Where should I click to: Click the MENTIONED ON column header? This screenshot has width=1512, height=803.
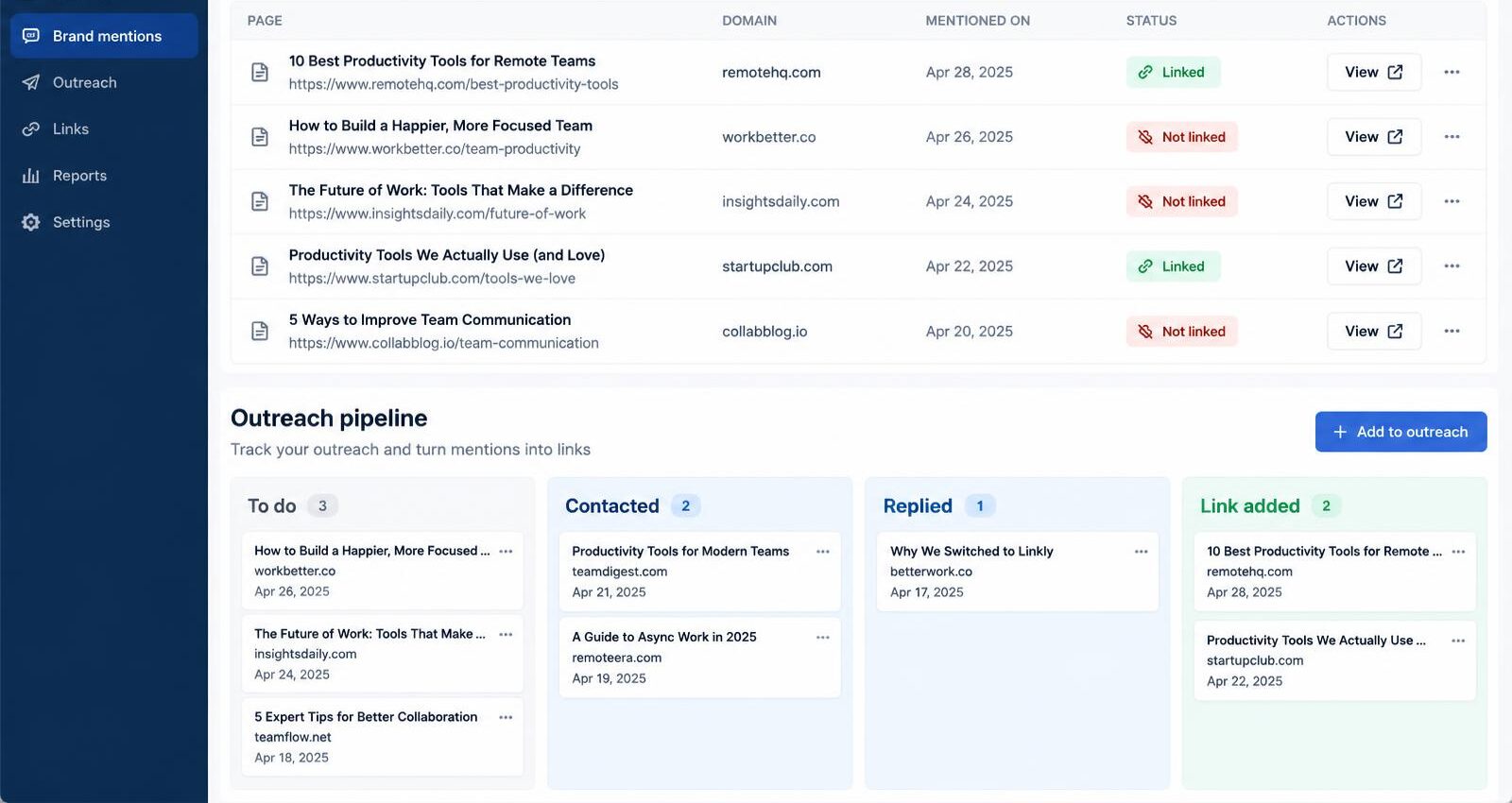coord(977,20)
